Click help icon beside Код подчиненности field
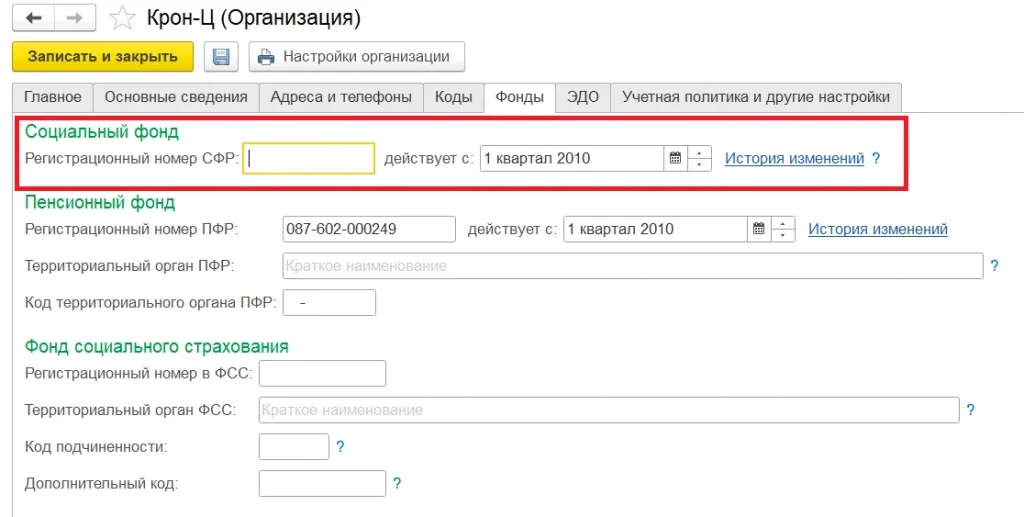1024x517 pixels. click(340, 447)
